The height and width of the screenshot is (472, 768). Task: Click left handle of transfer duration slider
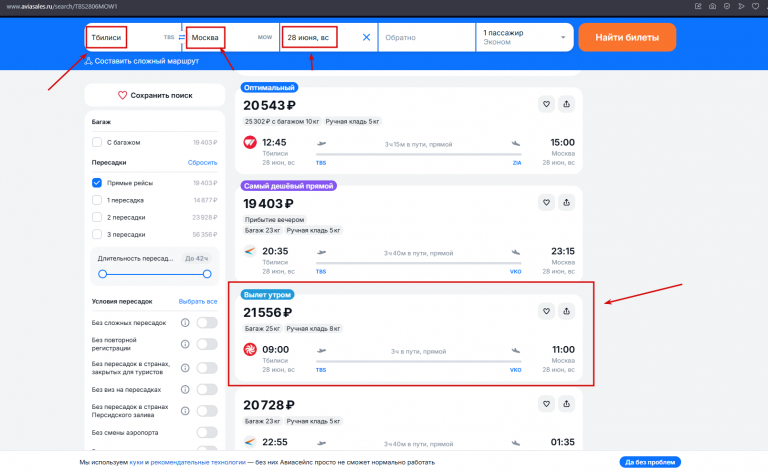coord(102,274)
